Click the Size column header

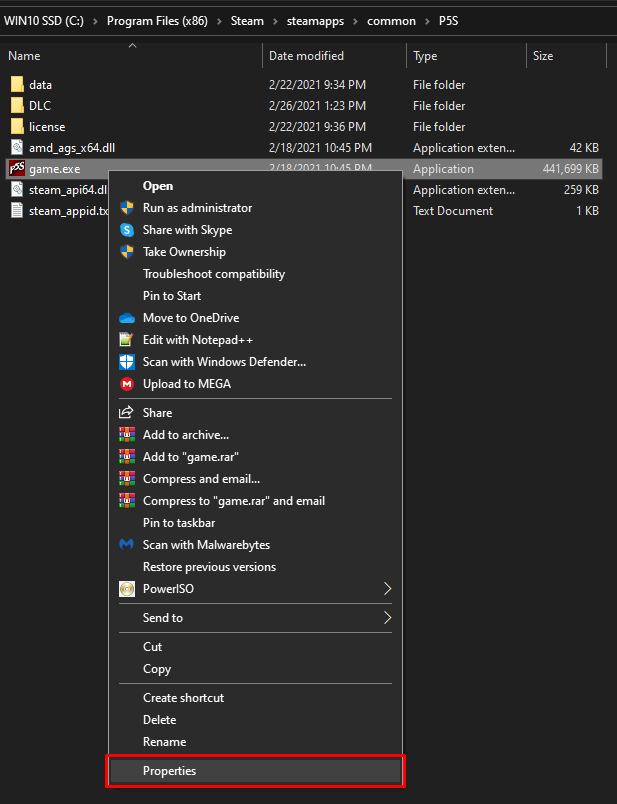pos(543,56)
